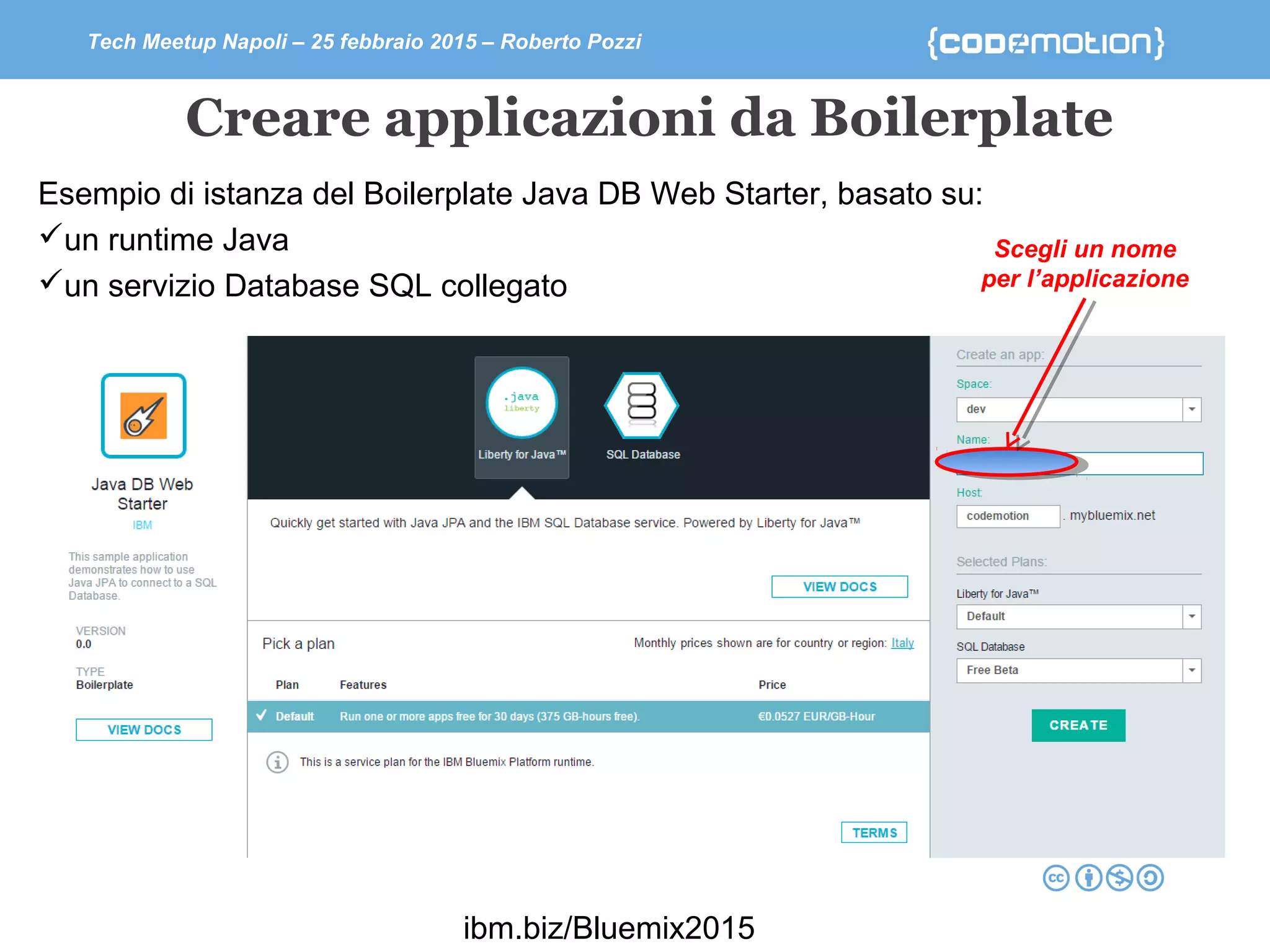
Task: Click the 'Boilerplate' type value
Action: (x=104, y=685)
